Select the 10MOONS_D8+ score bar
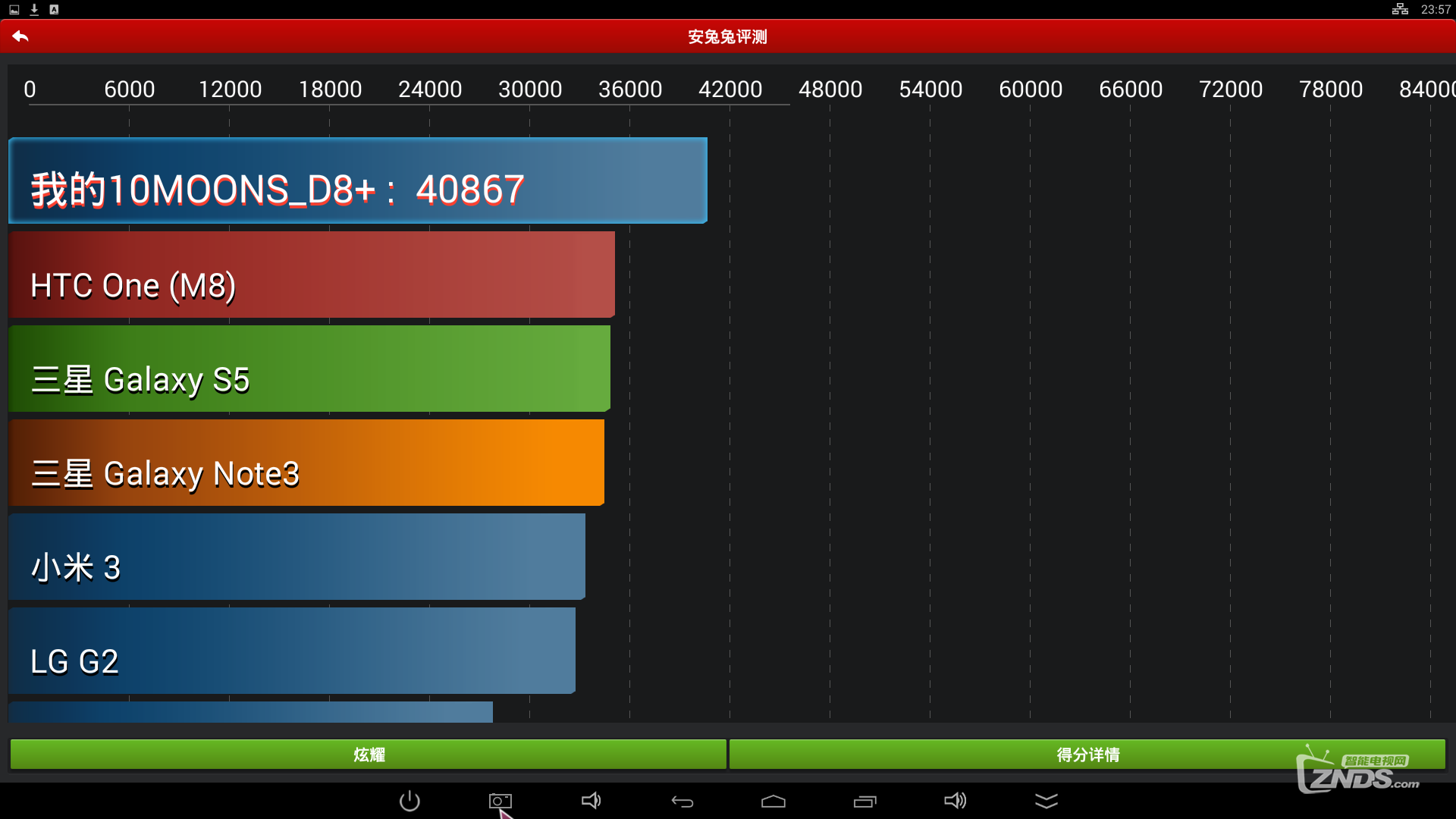The height and width of the screenshot is (819, 1456). 357,180
